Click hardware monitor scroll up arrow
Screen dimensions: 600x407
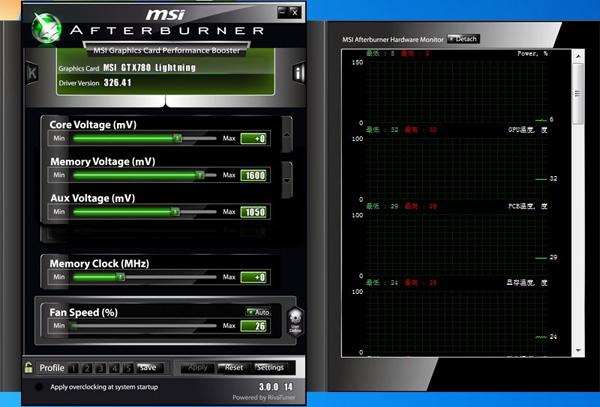[x=578, y=56]
